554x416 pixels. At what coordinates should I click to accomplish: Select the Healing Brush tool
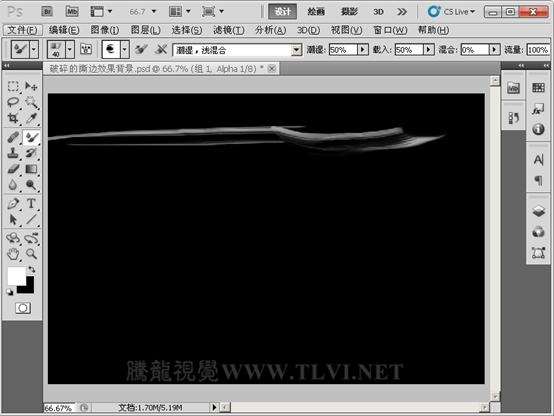coord(13,137)
